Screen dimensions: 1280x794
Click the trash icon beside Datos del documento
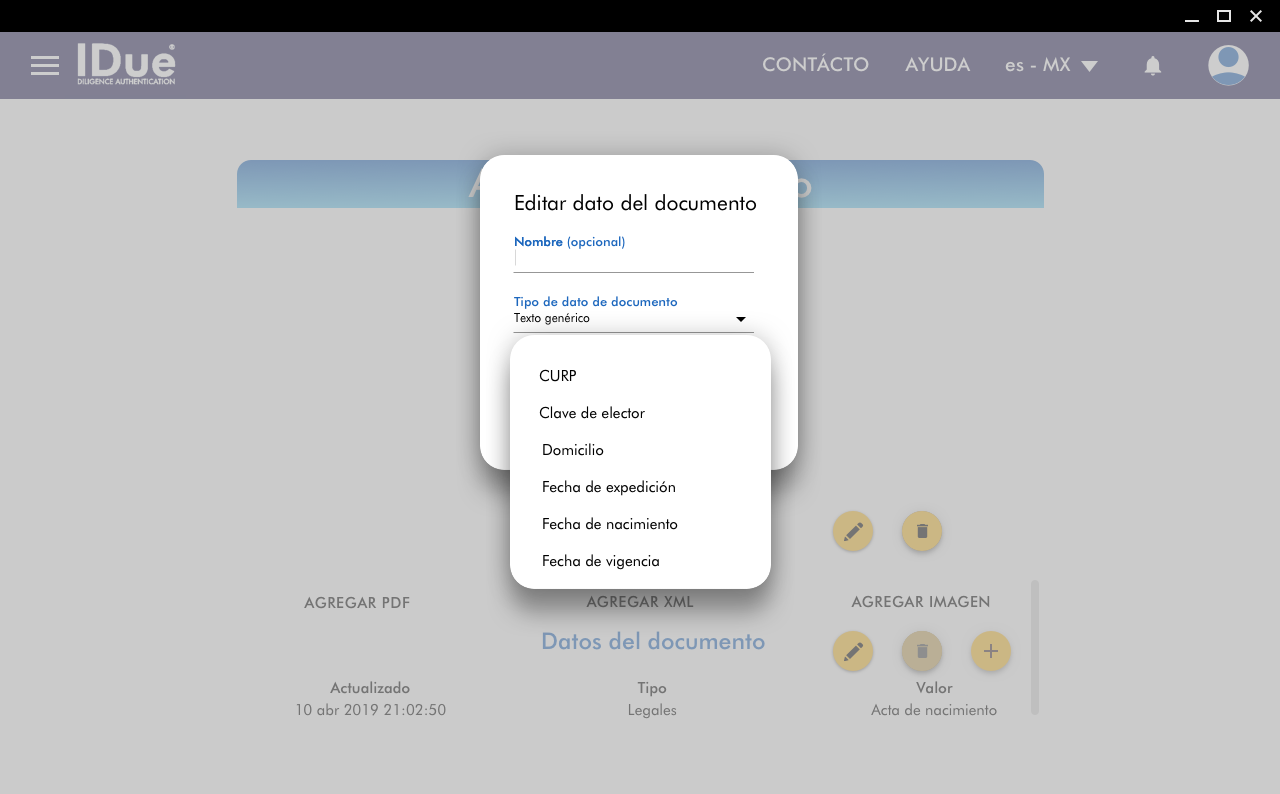(922, 651)
